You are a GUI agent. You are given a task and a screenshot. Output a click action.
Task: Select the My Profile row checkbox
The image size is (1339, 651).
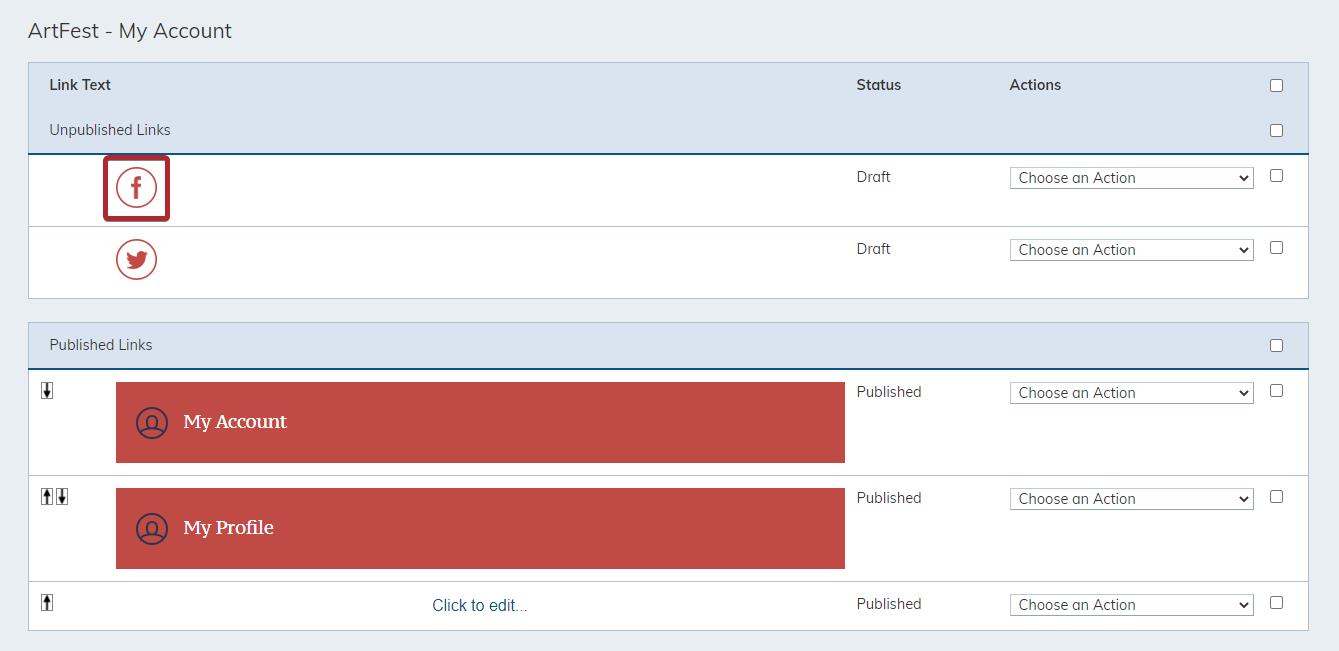[x=1276, y=497]
